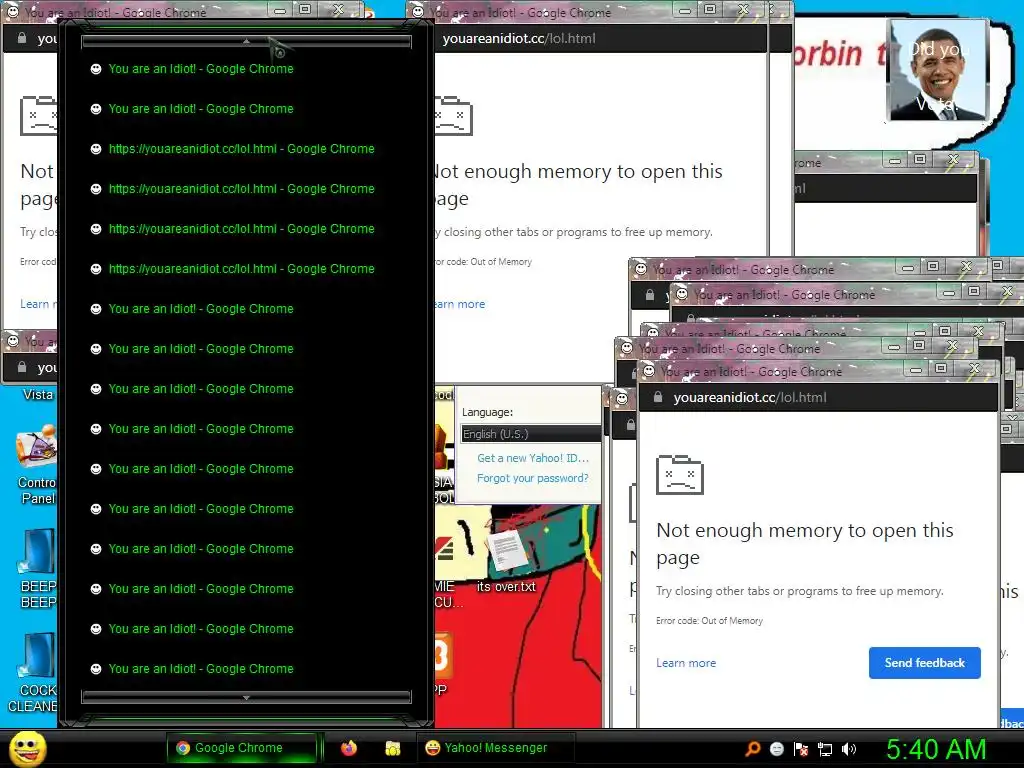Open the flag with red X tray icon
Screen dimensions: 1024x768
tap(801, 749)
